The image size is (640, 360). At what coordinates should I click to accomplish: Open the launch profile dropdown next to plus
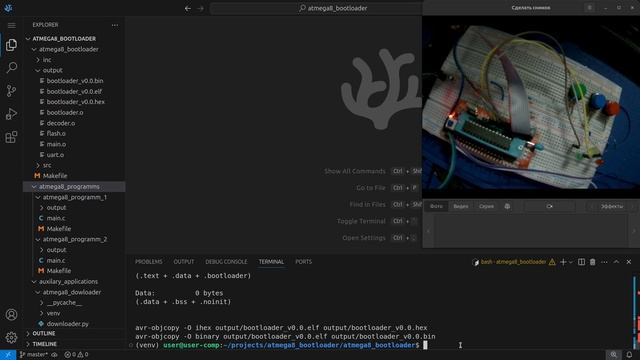coord(571,262)
